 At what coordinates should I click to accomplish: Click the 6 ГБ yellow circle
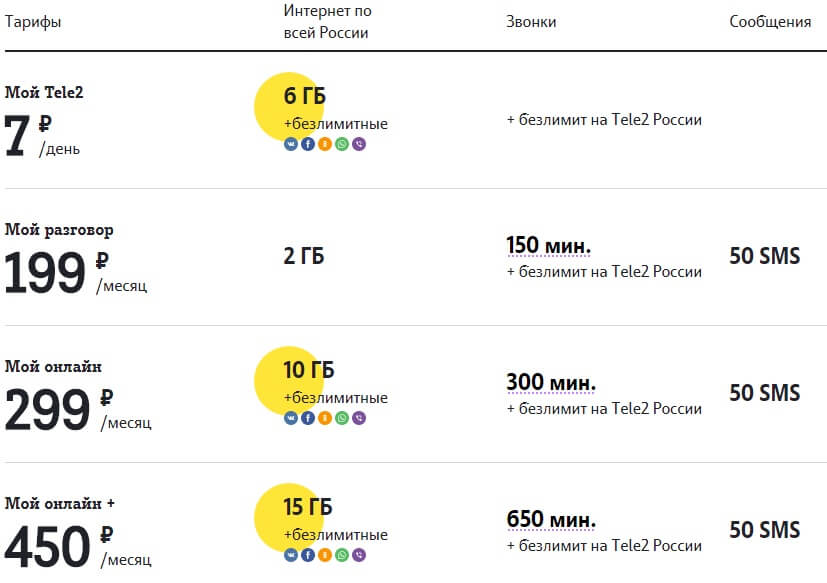[289, 107]
